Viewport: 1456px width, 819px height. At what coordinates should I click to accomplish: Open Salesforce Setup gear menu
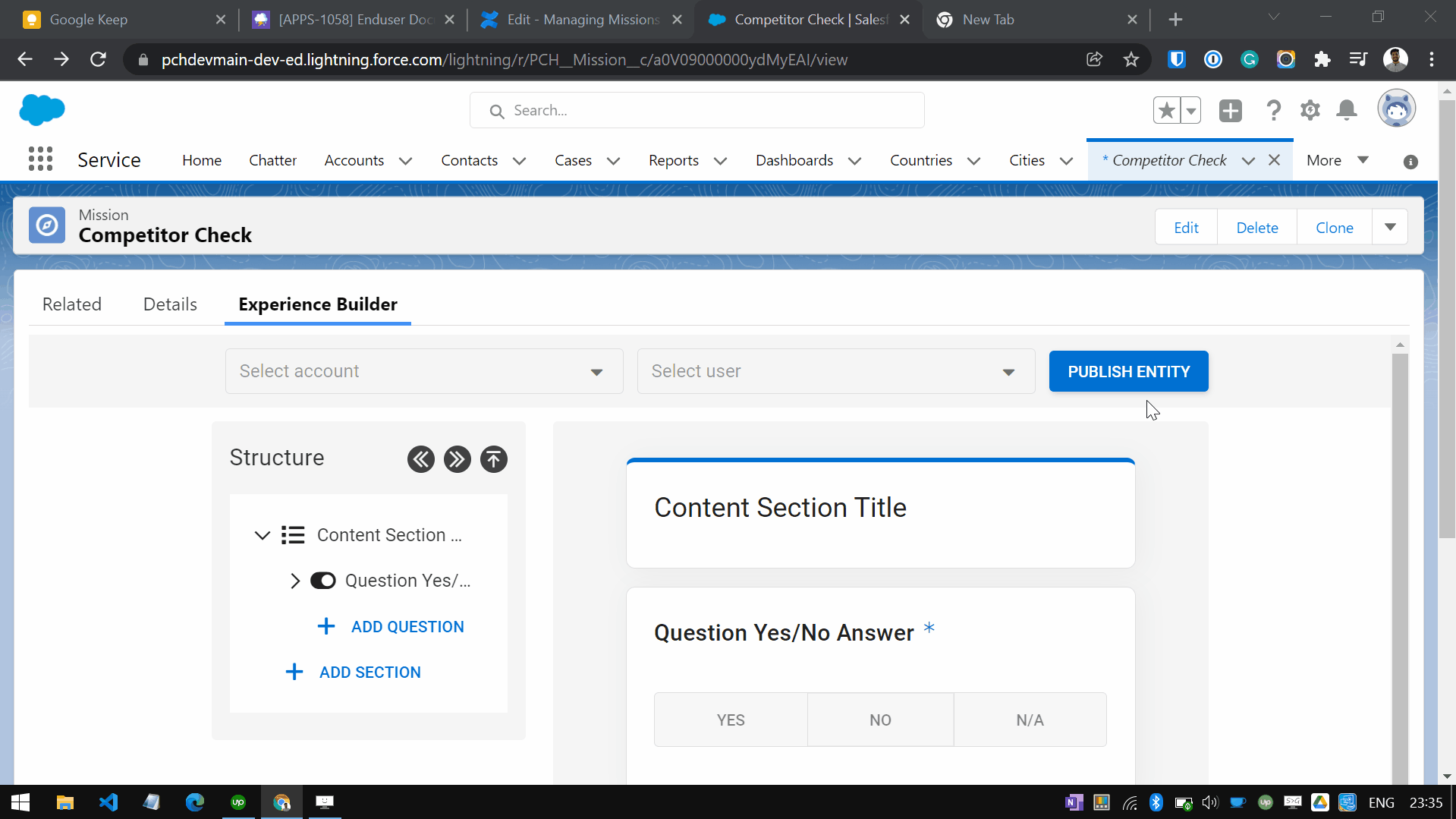(x=1310, y=111)
